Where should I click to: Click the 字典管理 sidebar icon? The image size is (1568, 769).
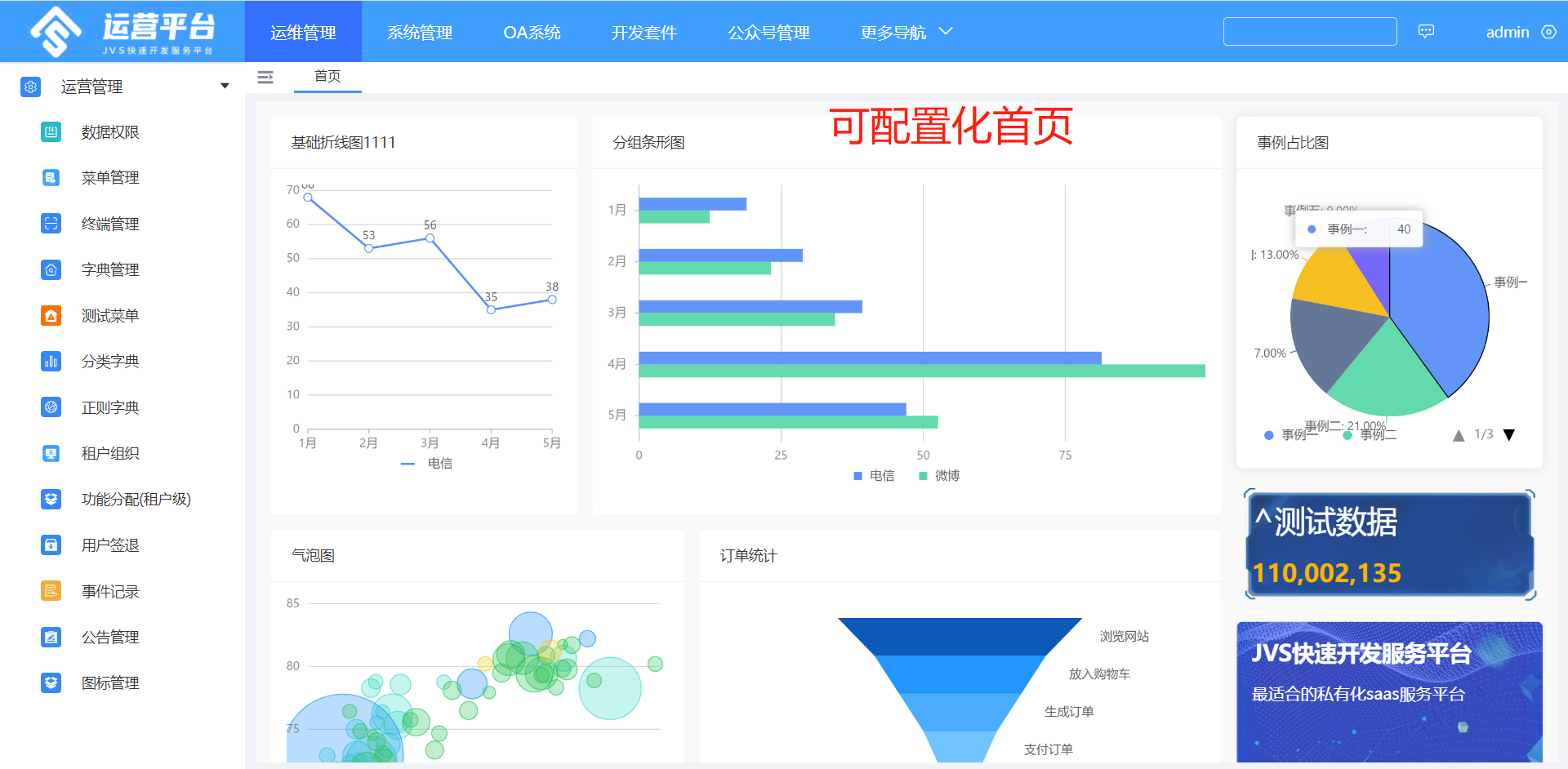pos(51,269)
